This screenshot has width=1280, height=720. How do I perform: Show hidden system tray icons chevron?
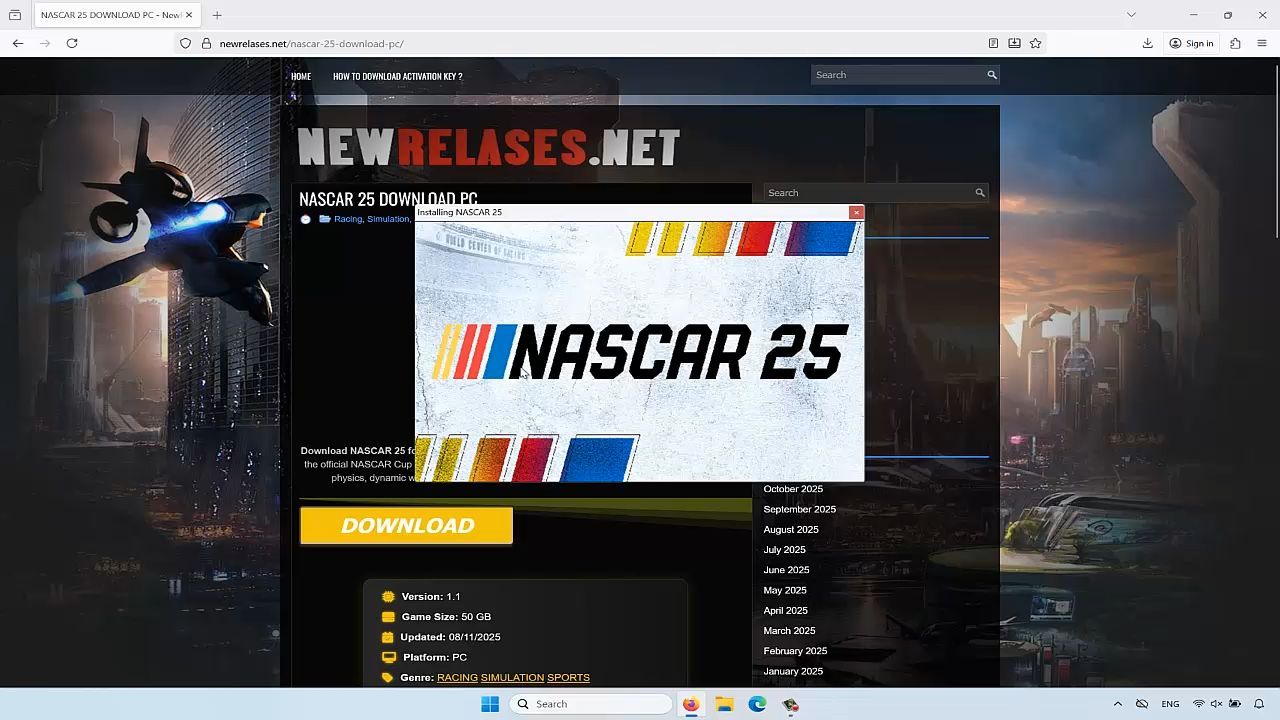pos(1118,704)
